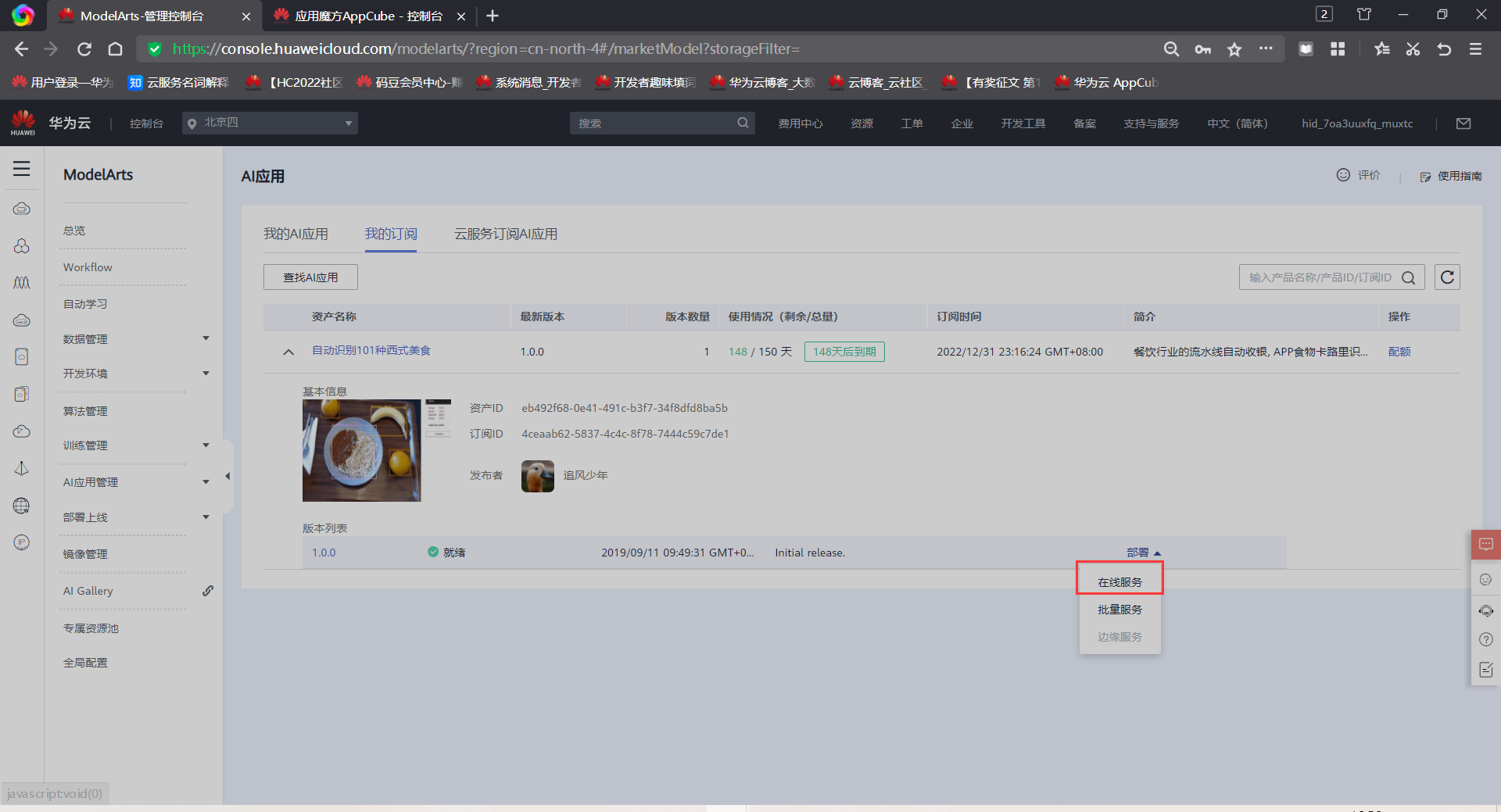Click the Huawei Cloud logo

[x=23, y=123]
